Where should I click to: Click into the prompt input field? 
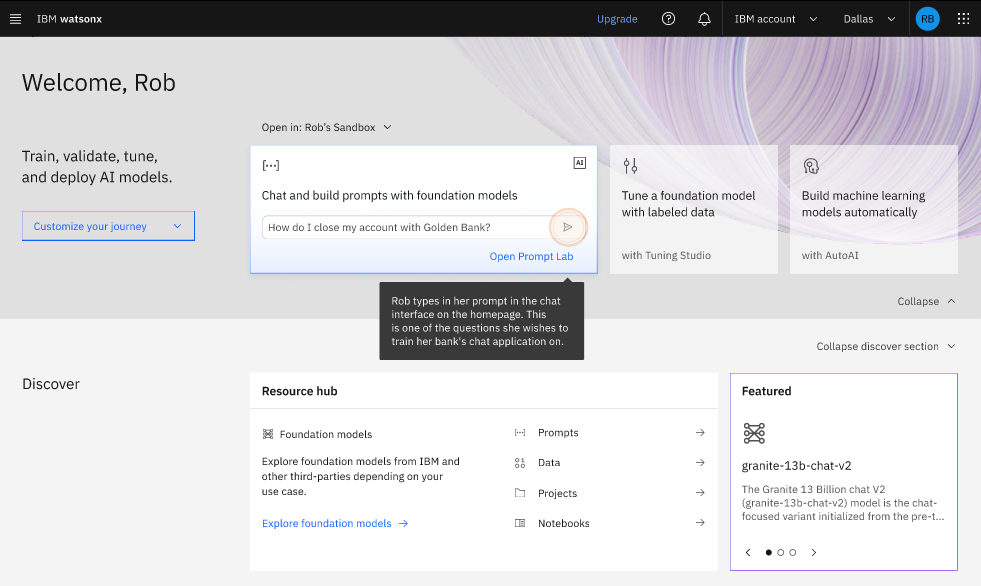pyautogui.click(x=407, y=227)
